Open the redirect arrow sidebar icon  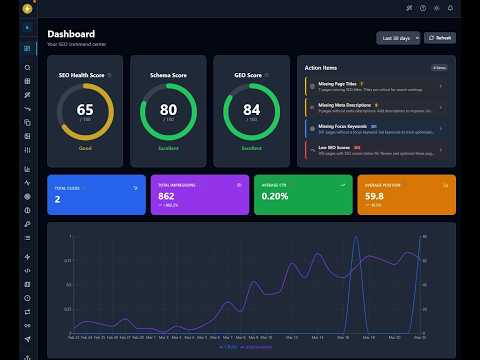[x=27, y=109]
